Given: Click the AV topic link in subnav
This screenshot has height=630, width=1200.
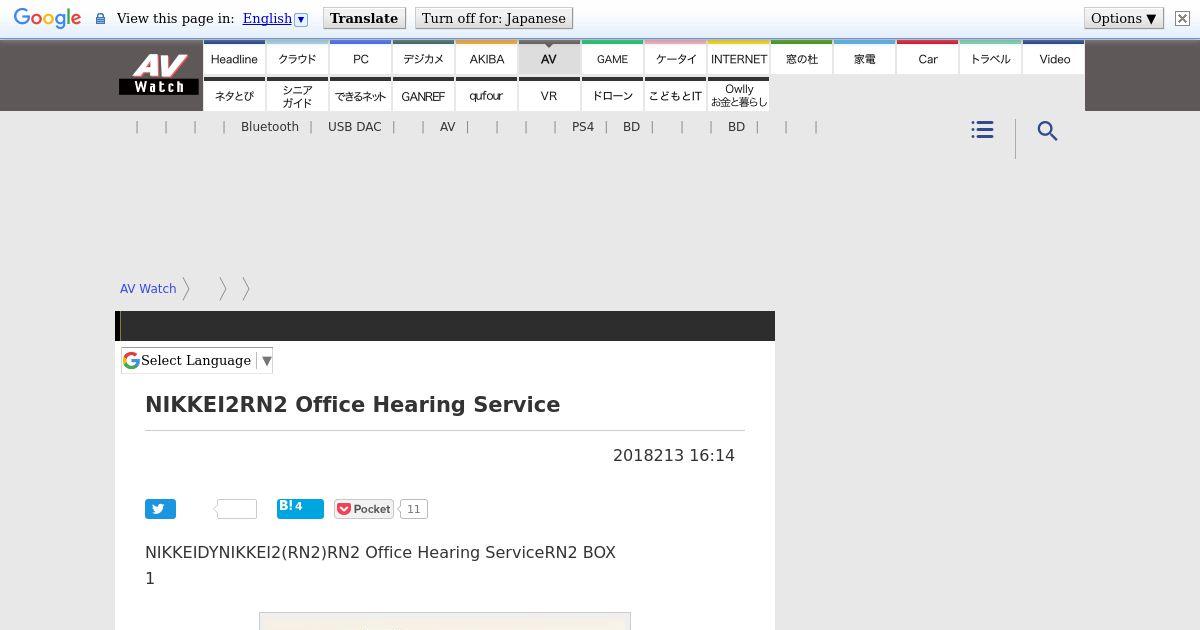Looking at the screenshot, I should coord(447,127).
